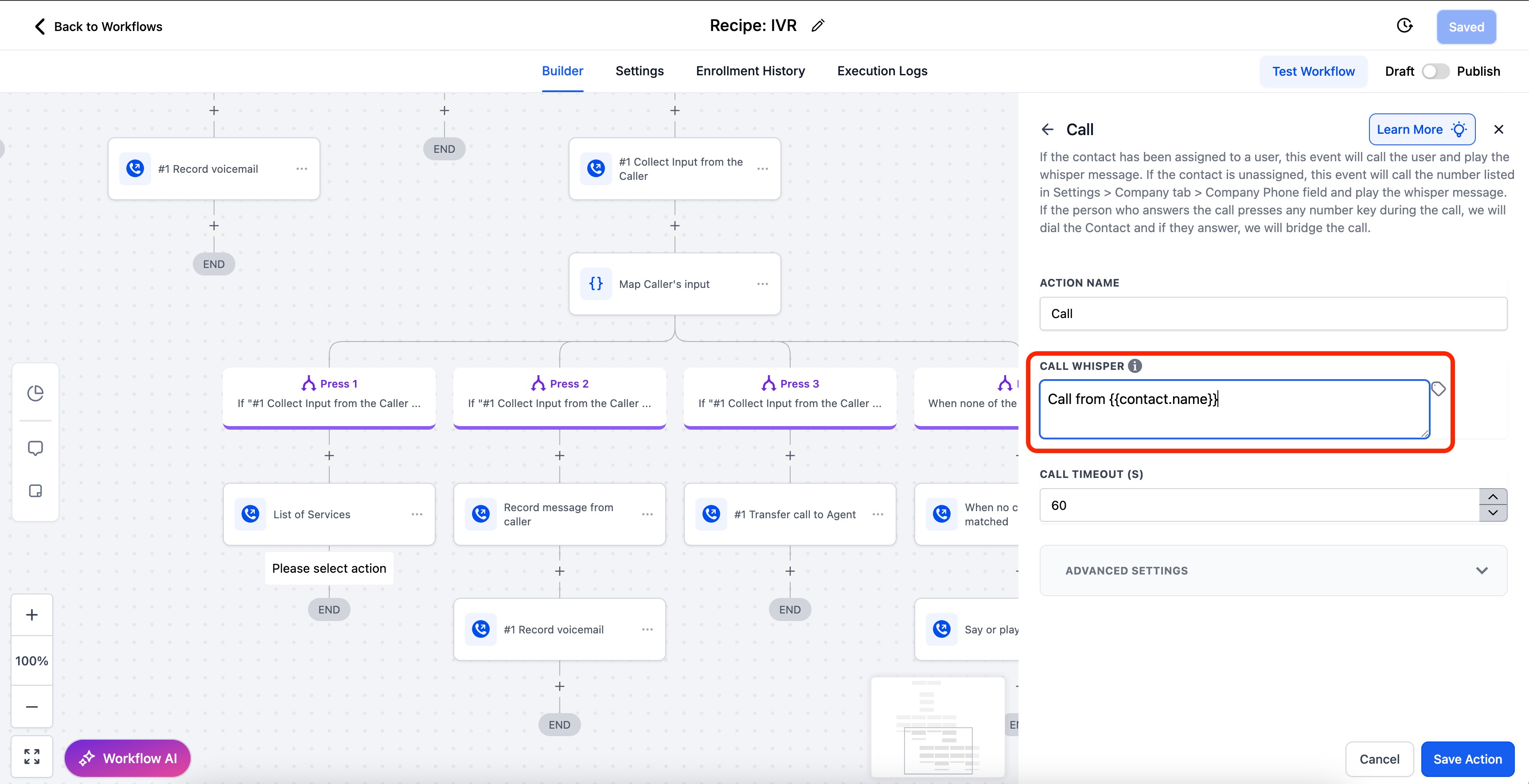
Task: Click the Press 2 branch icon
Action: click(x=538, y=383)
